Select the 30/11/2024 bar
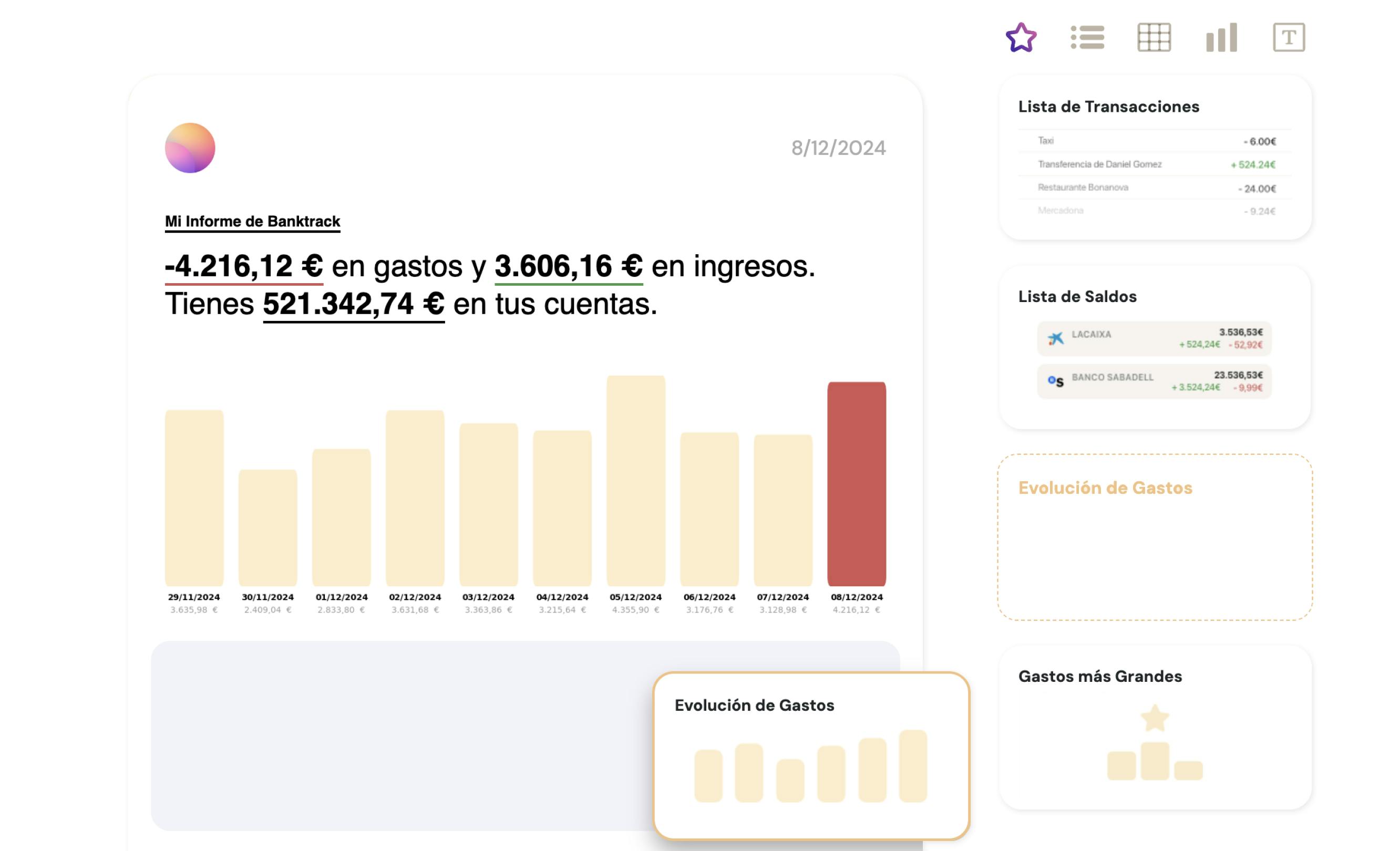This screenshot has width=1400, height=851. point(267,528)
